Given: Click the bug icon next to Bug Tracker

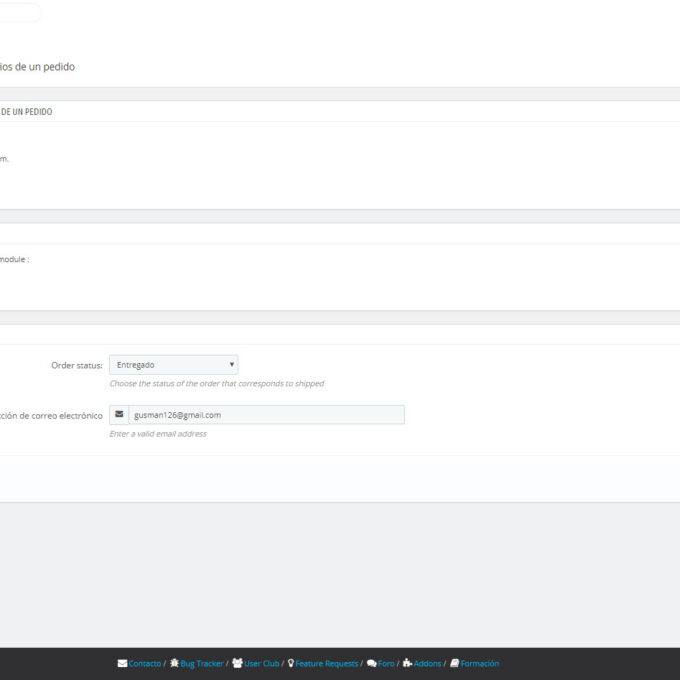Looking at the screenshot, I should [x=174, y=663].
